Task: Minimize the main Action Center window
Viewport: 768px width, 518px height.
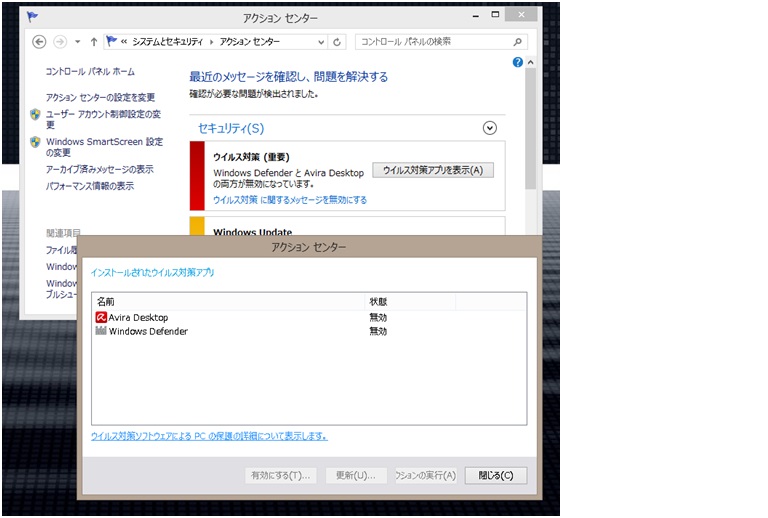Action: tap(476, 16)
